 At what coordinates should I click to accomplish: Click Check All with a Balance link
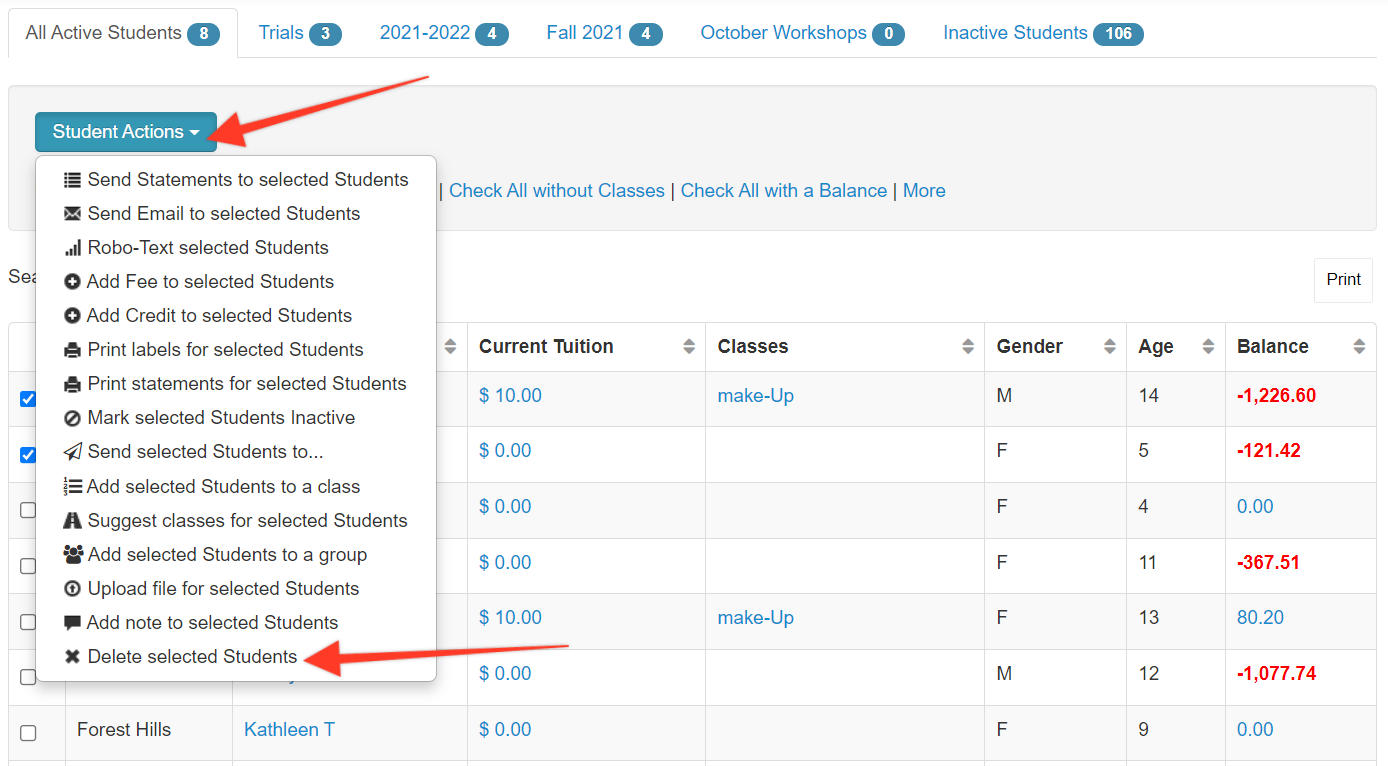[783, 191]
